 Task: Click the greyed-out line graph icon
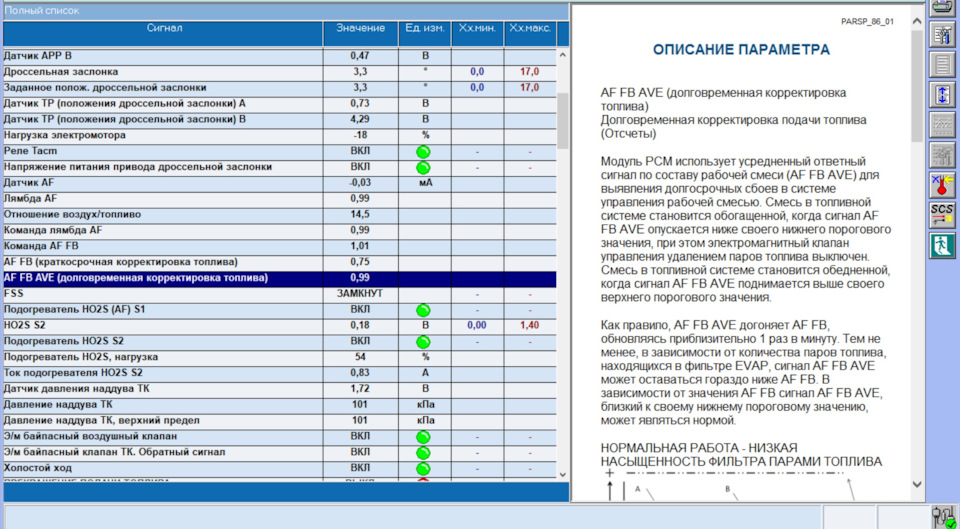tap(942, 125)
